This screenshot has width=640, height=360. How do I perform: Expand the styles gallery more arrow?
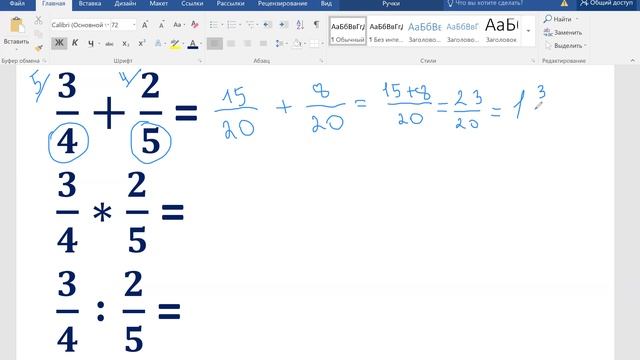529,31
